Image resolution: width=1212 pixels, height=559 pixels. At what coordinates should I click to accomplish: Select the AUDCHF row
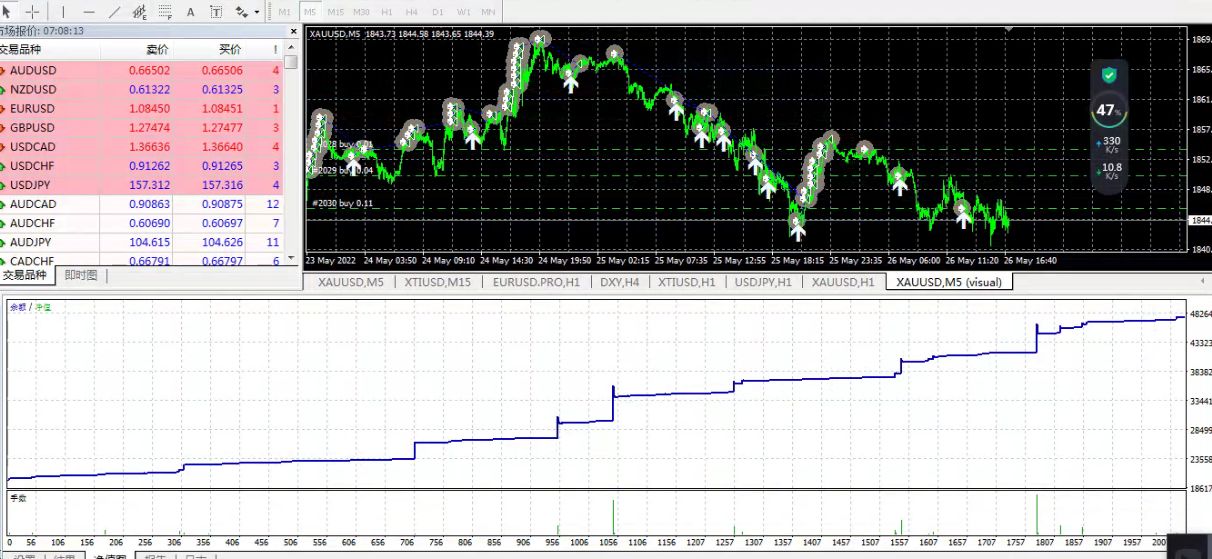141,223
